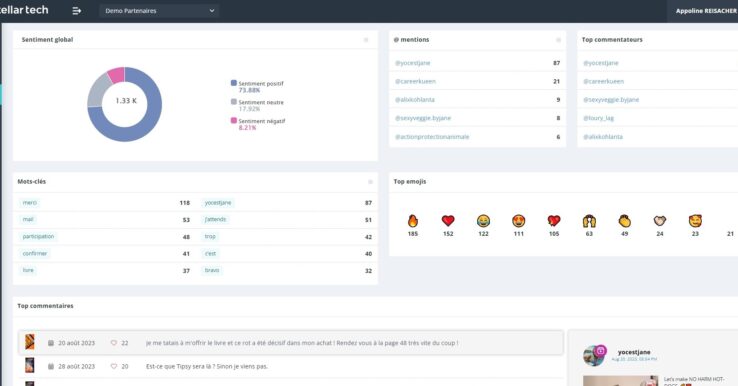Open the Sentiment global panel options icon
Viewport: 738px width, 386px height.
click(x=366, y=40)
